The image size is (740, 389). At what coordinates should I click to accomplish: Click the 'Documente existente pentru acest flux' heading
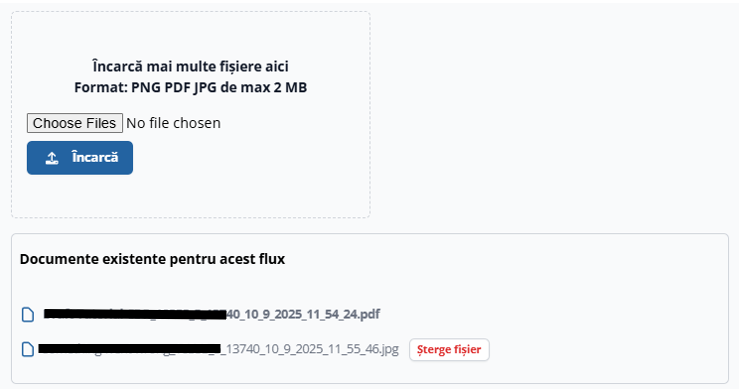click(152, 259)
